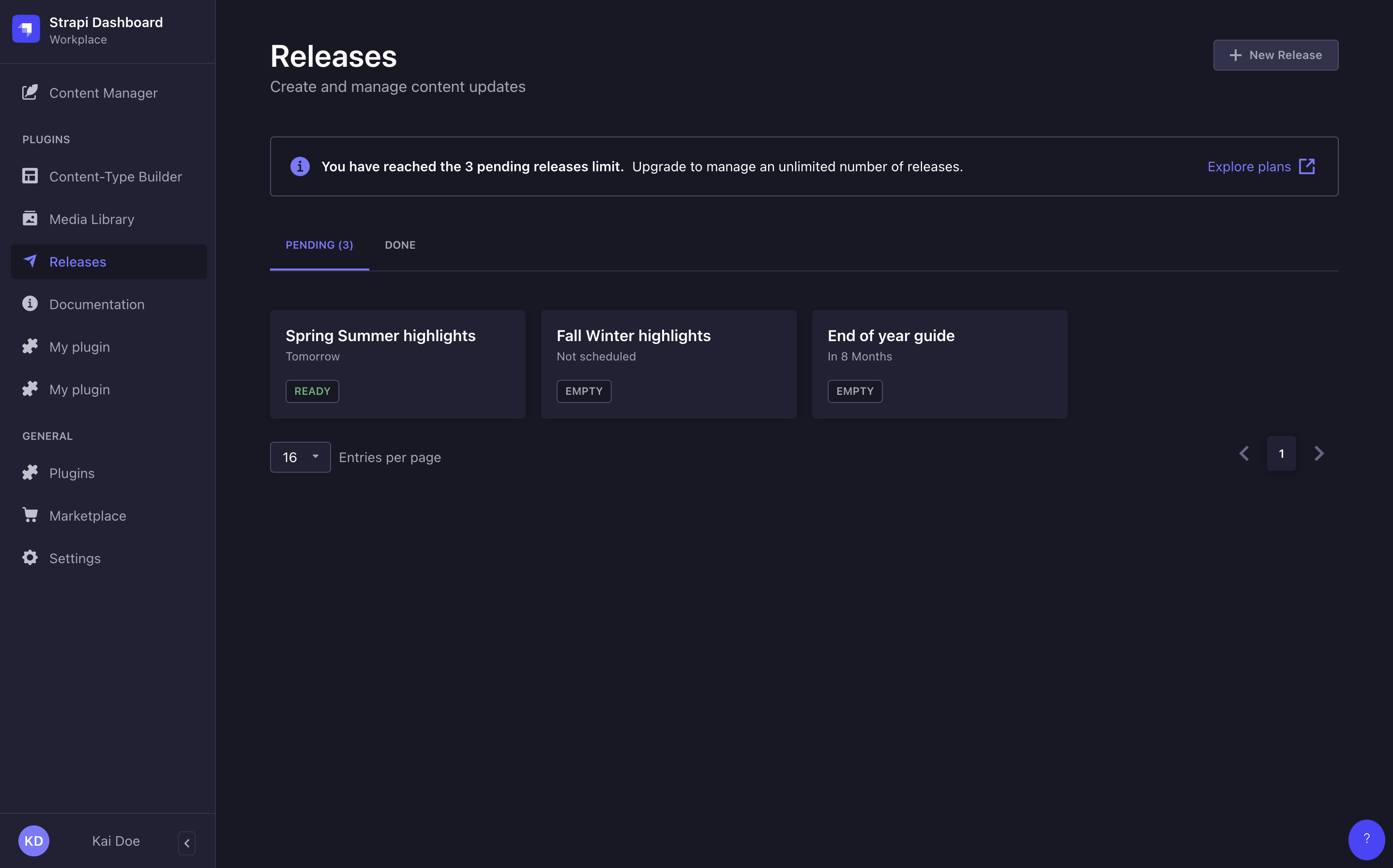
Task: Click the Marketplace cart icon
Action: coord(30,514)
